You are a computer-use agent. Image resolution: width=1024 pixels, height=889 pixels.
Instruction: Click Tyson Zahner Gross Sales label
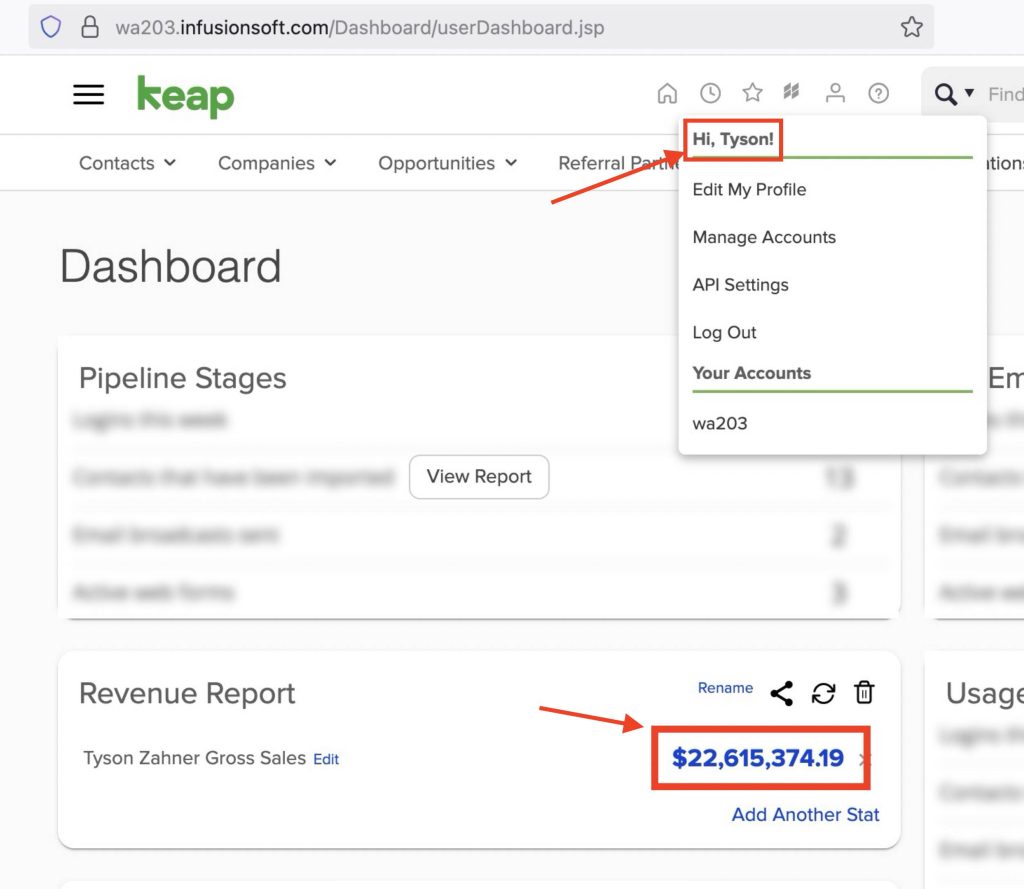[x=195, y=758]
